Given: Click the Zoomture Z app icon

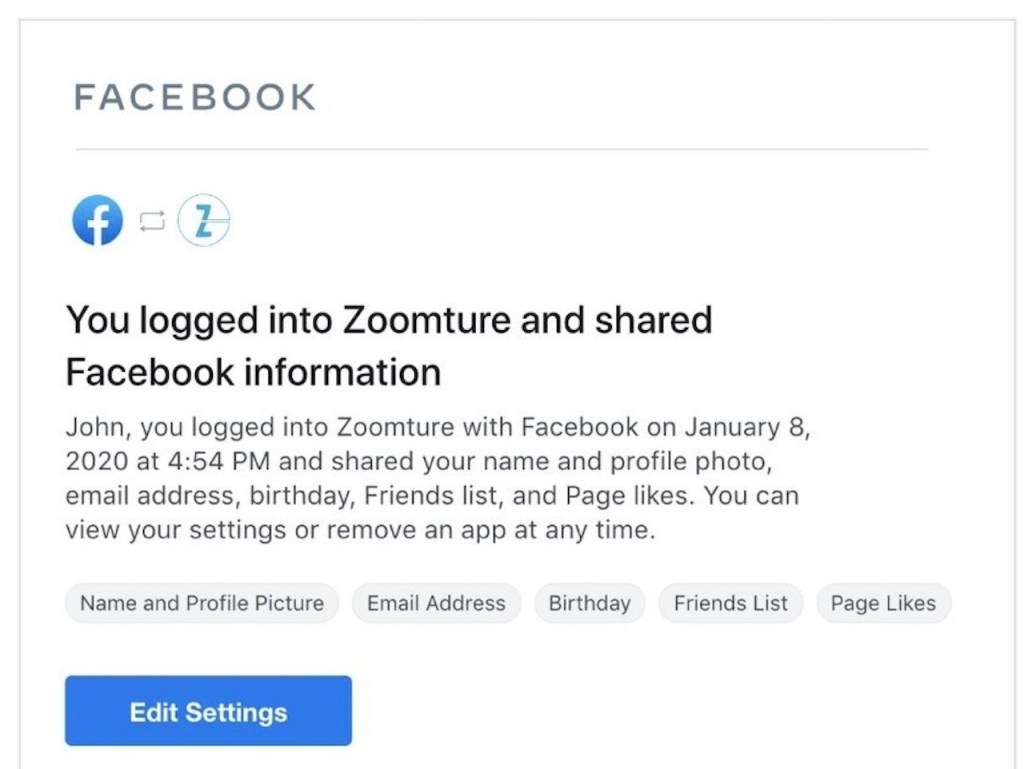Looking at the screenshot, I should (204, 220).
